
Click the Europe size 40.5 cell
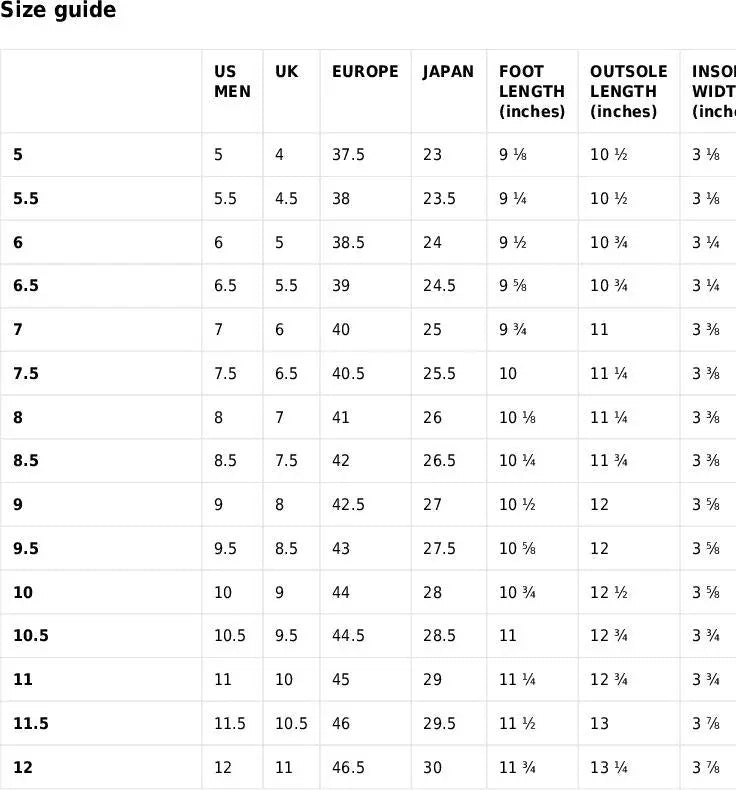[348, 374]
